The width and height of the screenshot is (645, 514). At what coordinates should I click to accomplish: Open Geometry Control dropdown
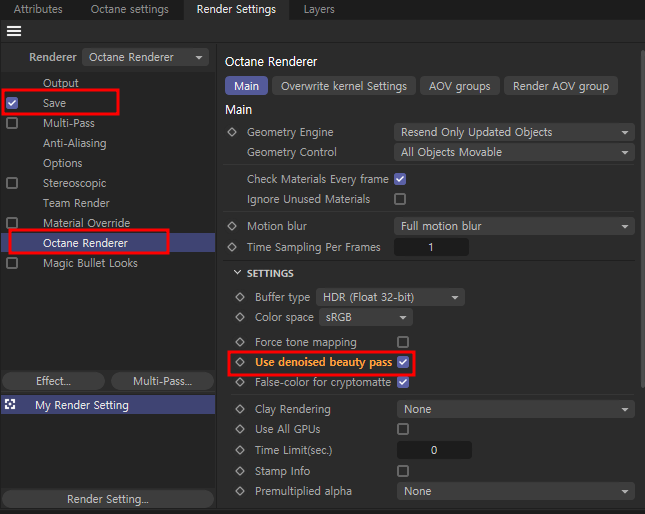click(514, 152)
